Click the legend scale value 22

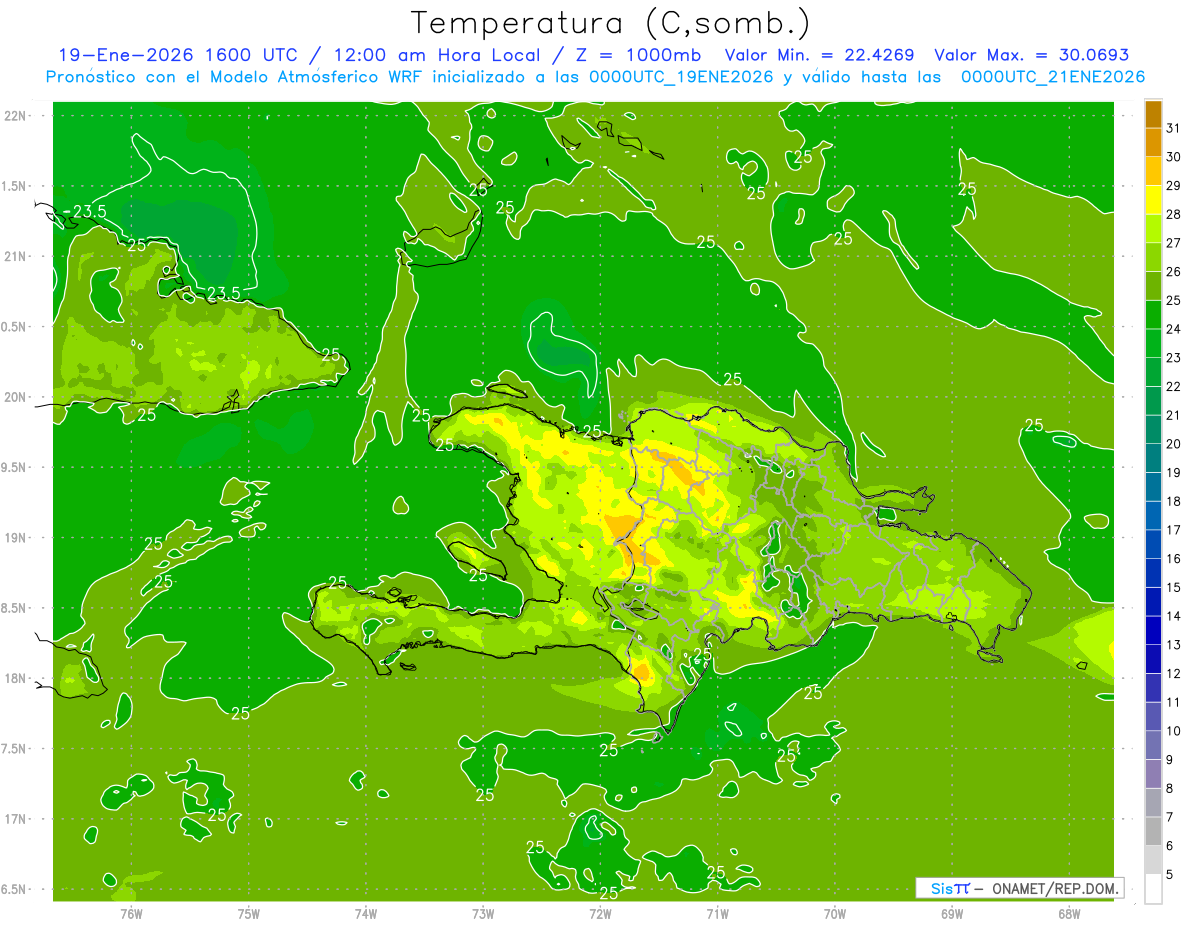1173,387
